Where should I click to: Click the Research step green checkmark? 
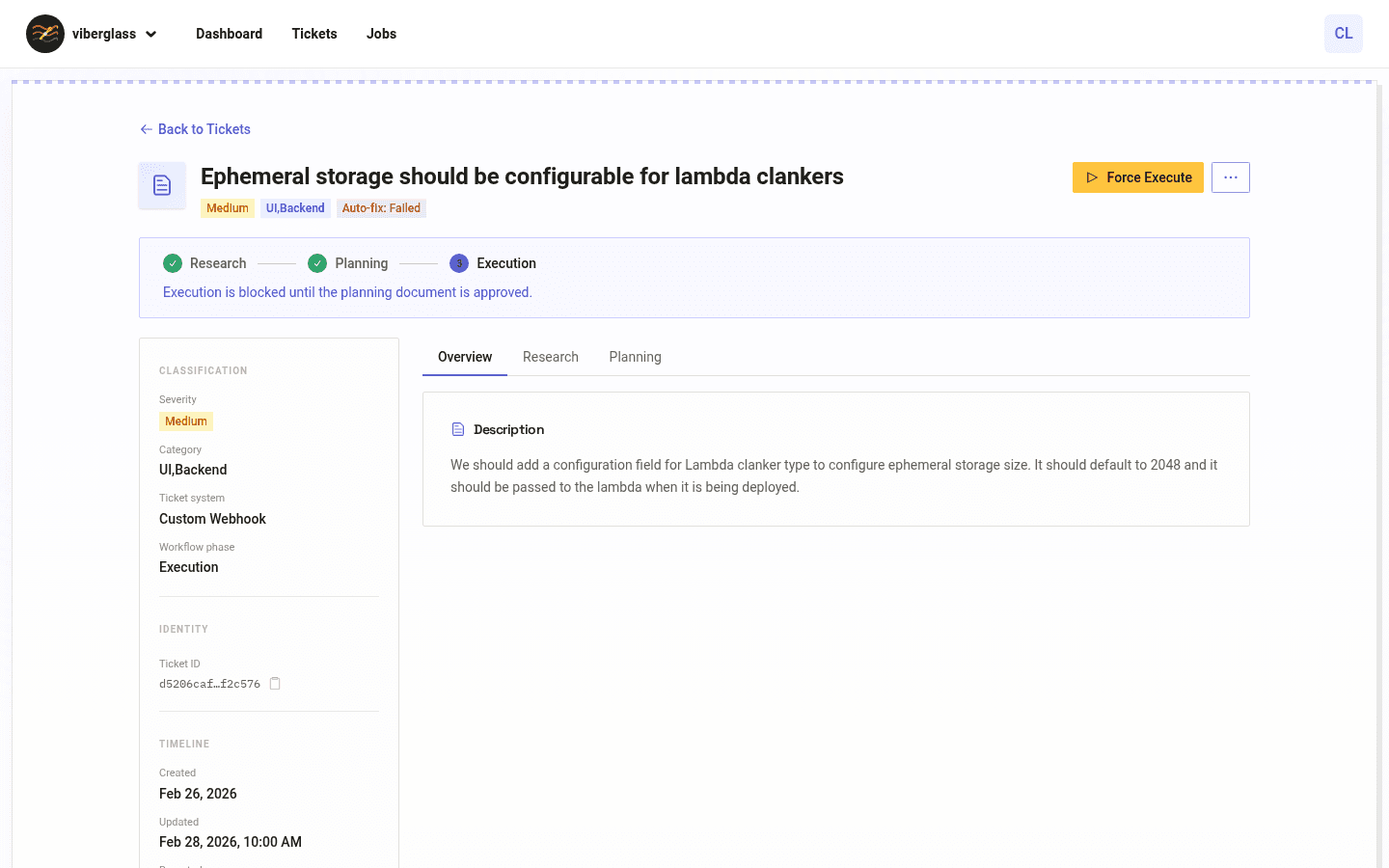173,263
